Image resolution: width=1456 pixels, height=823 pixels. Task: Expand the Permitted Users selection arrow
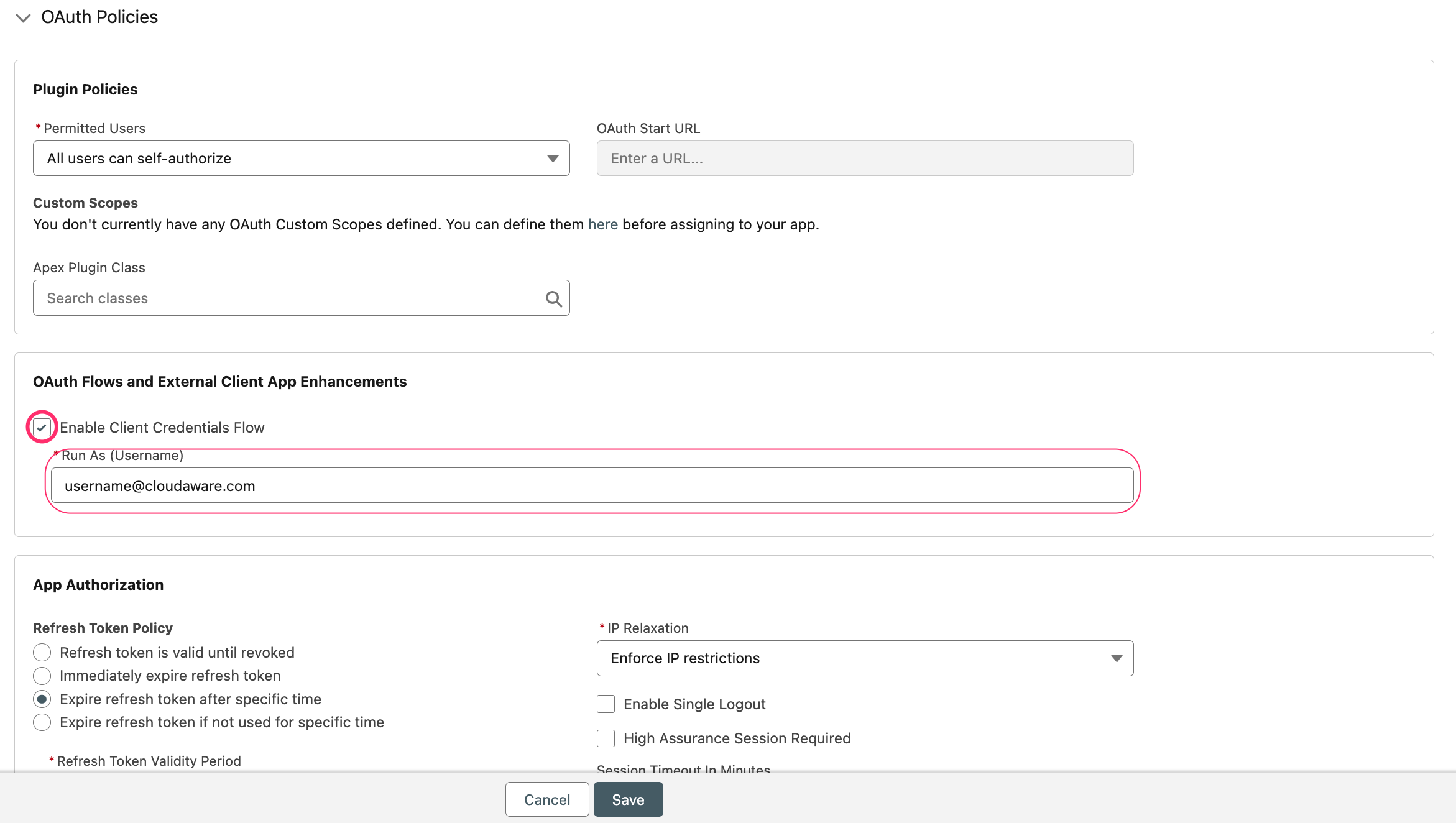552,158
